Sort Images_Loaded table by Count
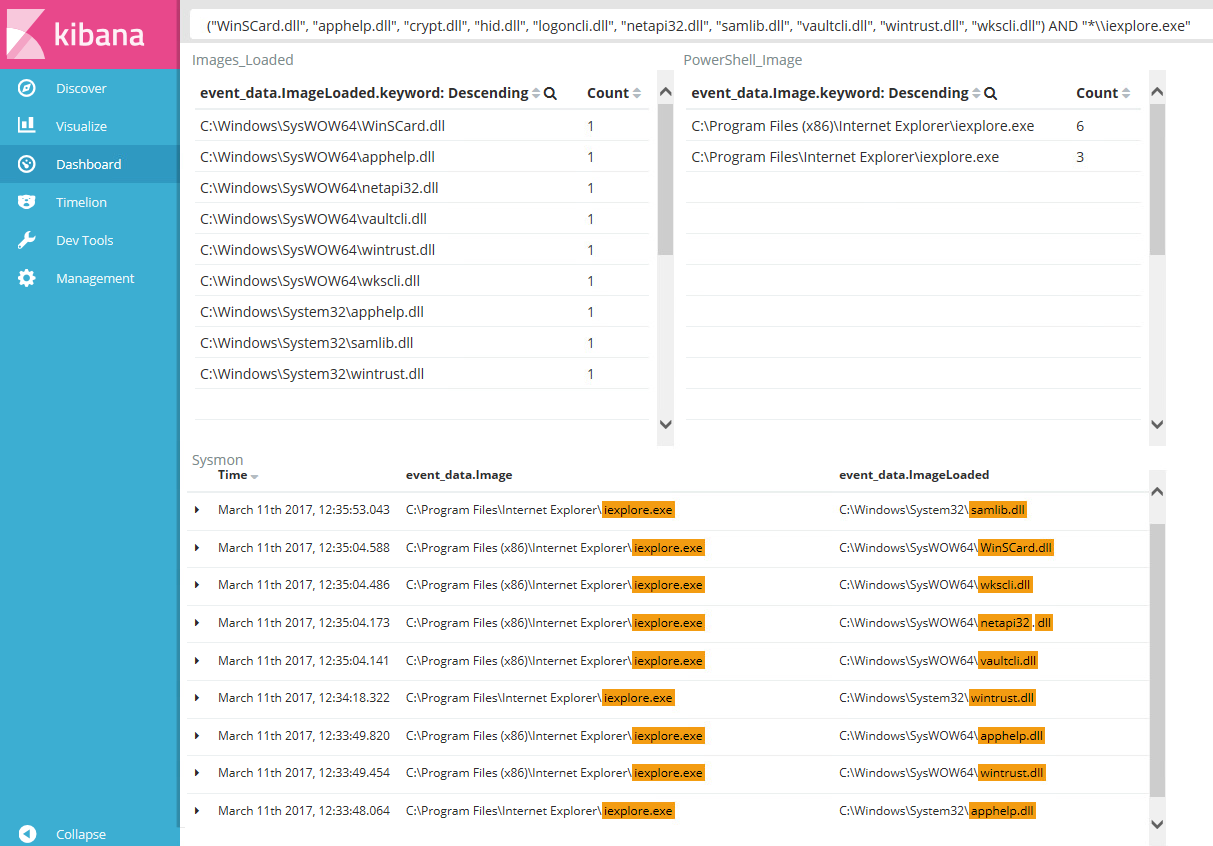This screenshot has width=1213, height=846. tap(637, 93)
